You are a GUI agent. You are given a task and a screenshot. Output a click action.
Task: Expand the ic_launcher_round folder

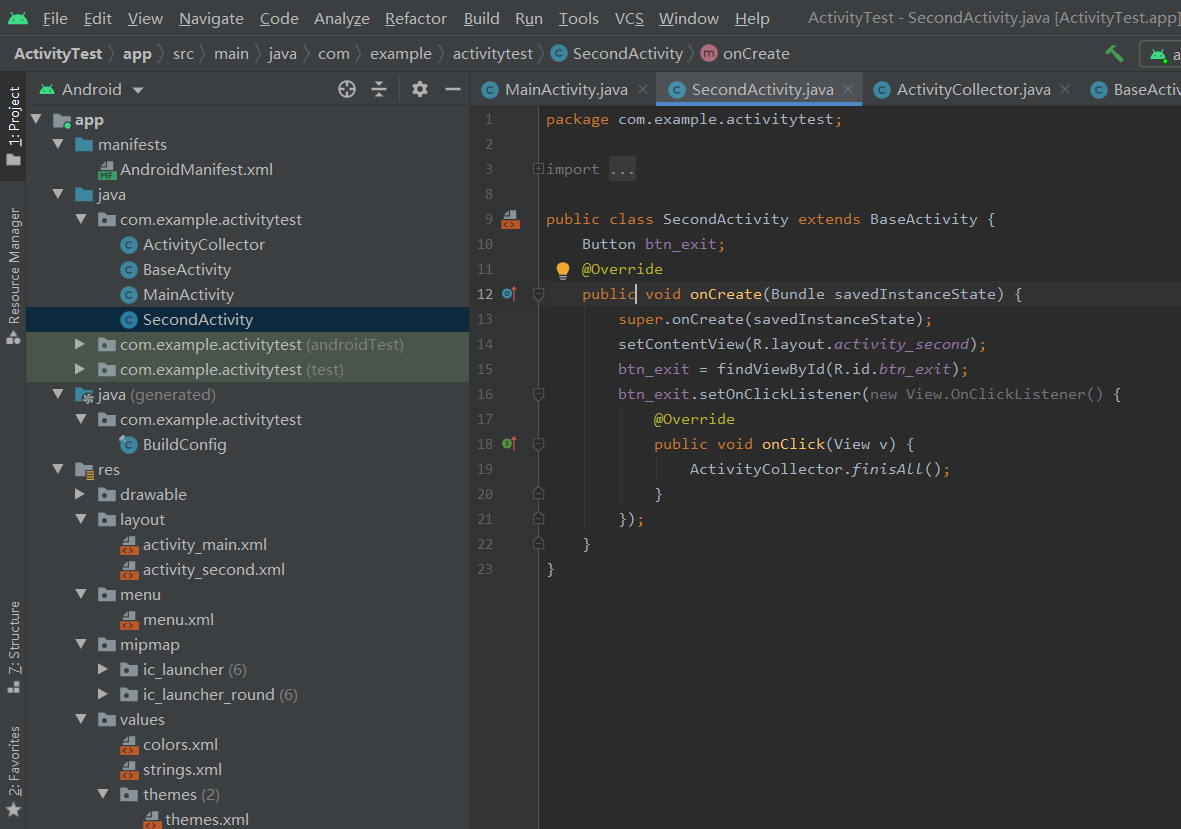click(x=102, y=693)
